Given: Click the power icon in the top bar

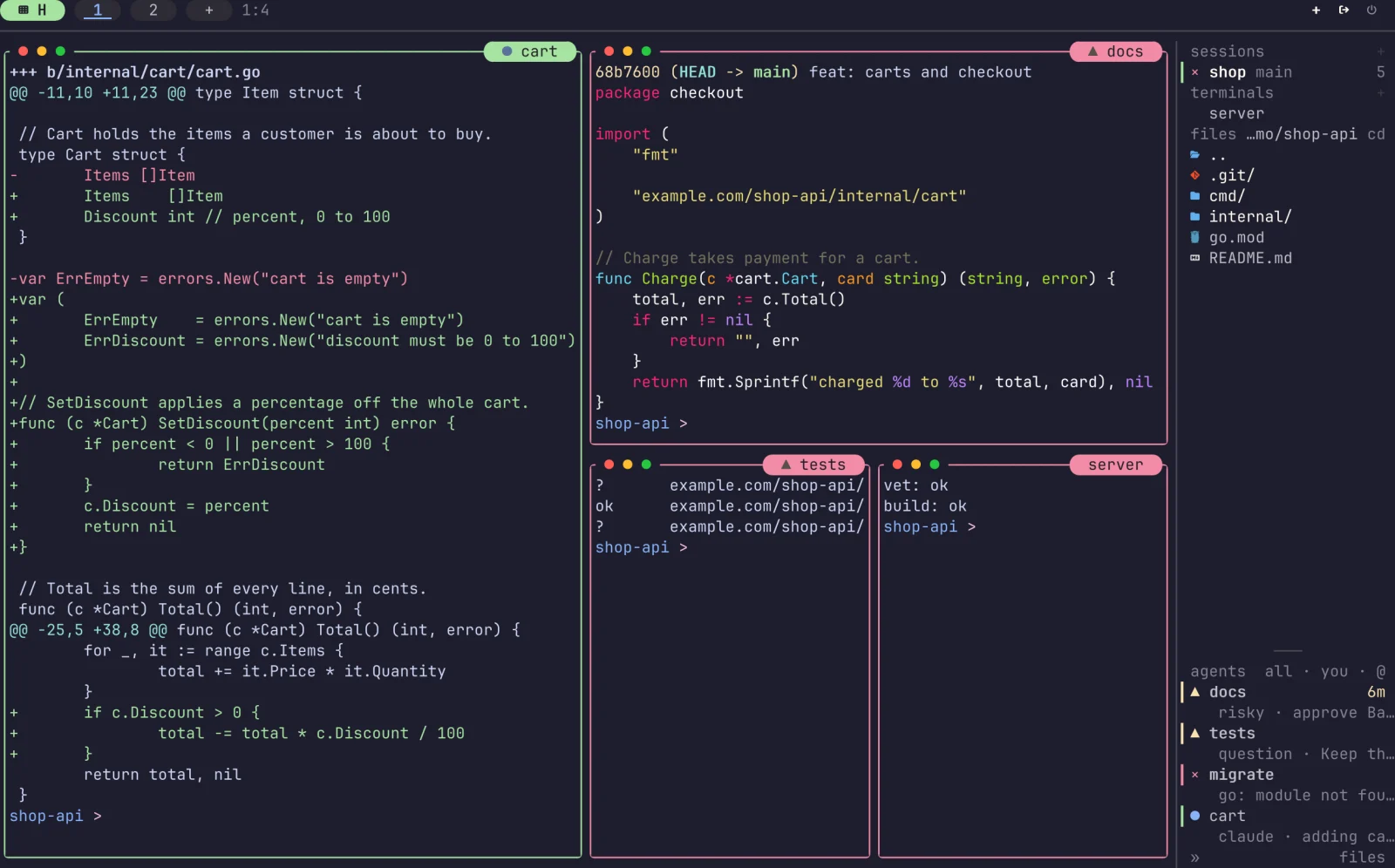Looking at the screenshot, I should pyautogui.click(x=1371, y=10).
